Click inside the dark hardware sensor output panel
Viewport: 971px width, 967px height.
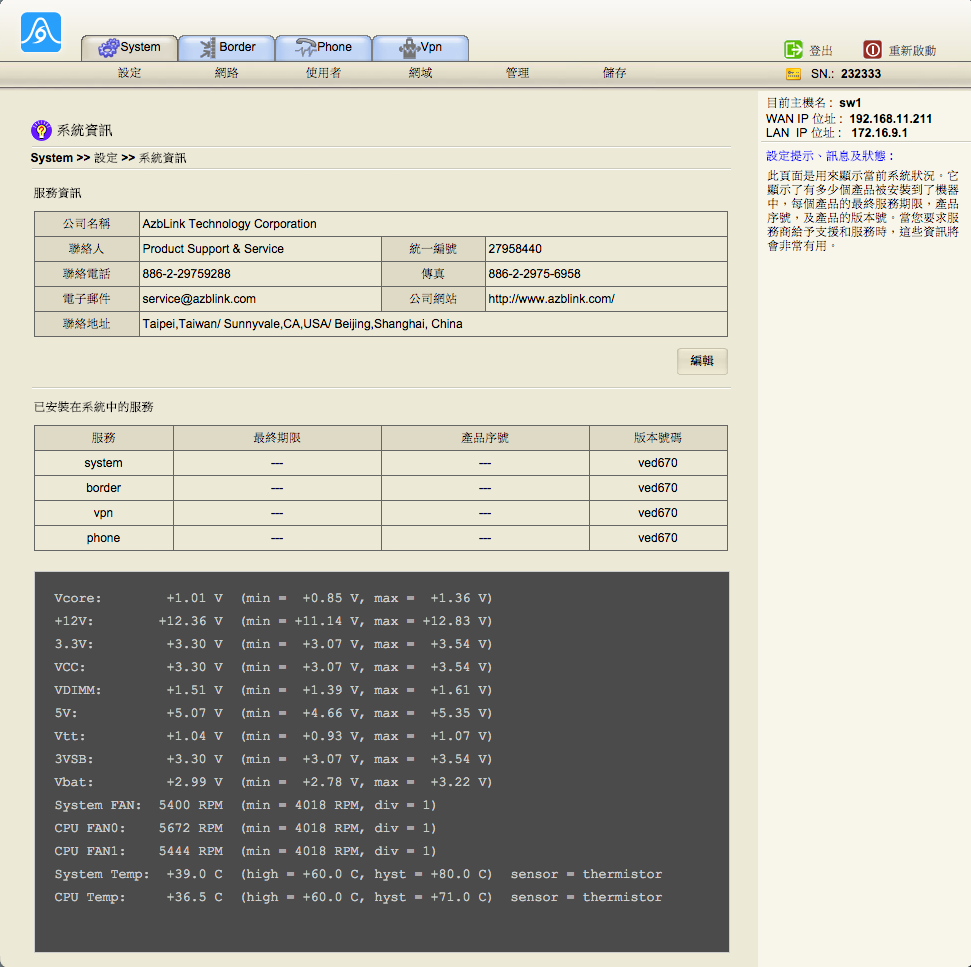click(382, 762)
